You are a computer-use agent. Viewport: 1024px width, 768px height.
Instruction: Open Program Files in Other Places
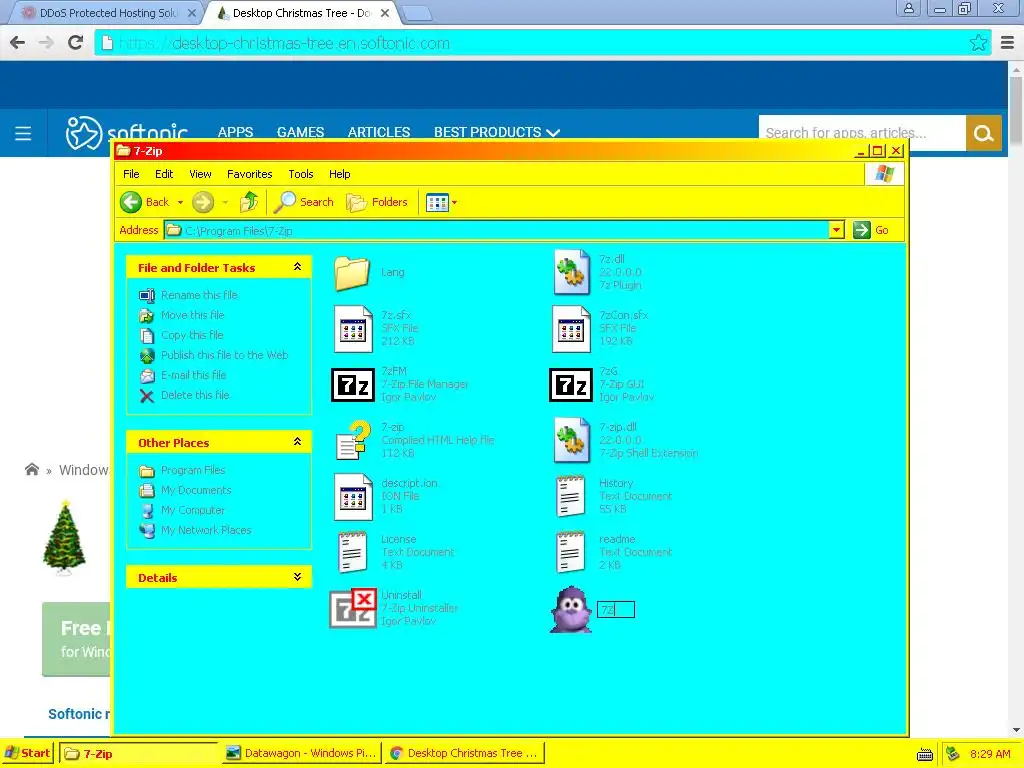point(193,470)
